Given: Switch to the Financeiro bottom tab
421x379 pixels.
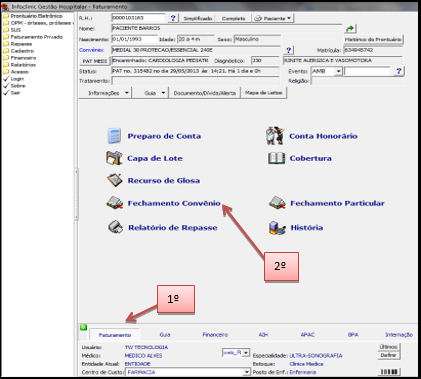Looking at the screenshot, I should coord(215,335).
